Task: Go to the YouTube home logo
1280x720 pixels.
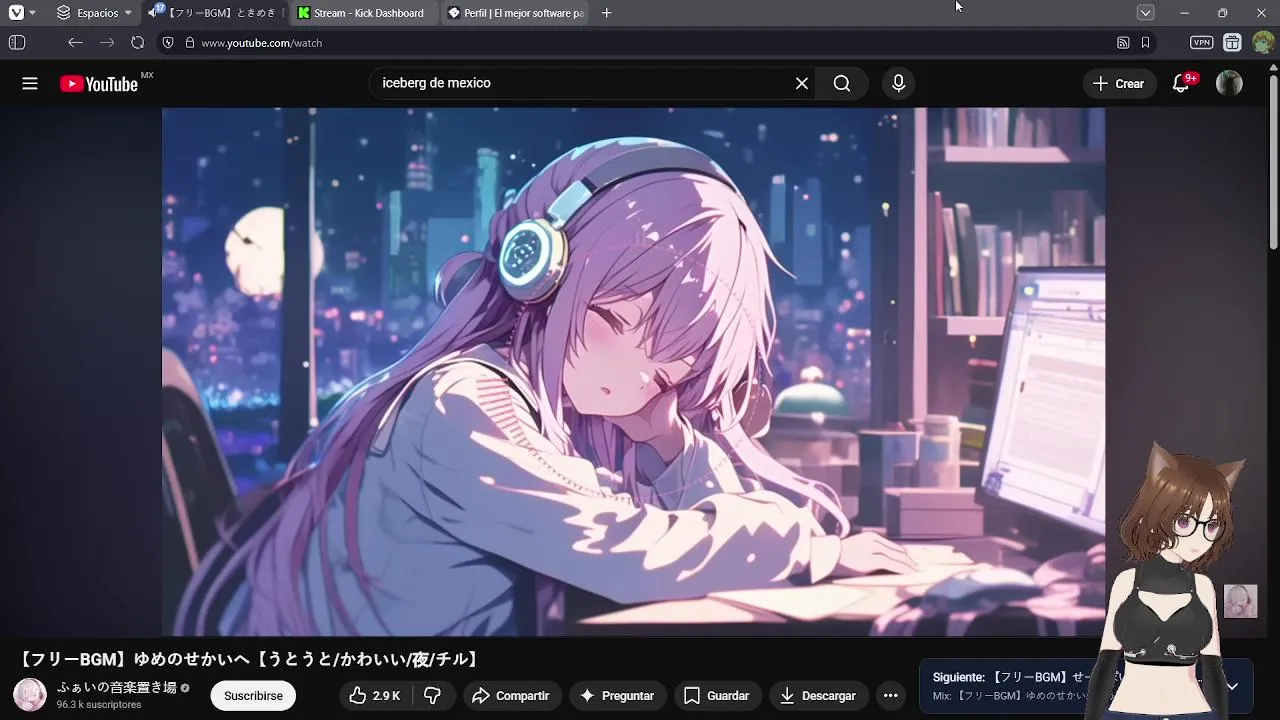Action: [x=99, y=84]
